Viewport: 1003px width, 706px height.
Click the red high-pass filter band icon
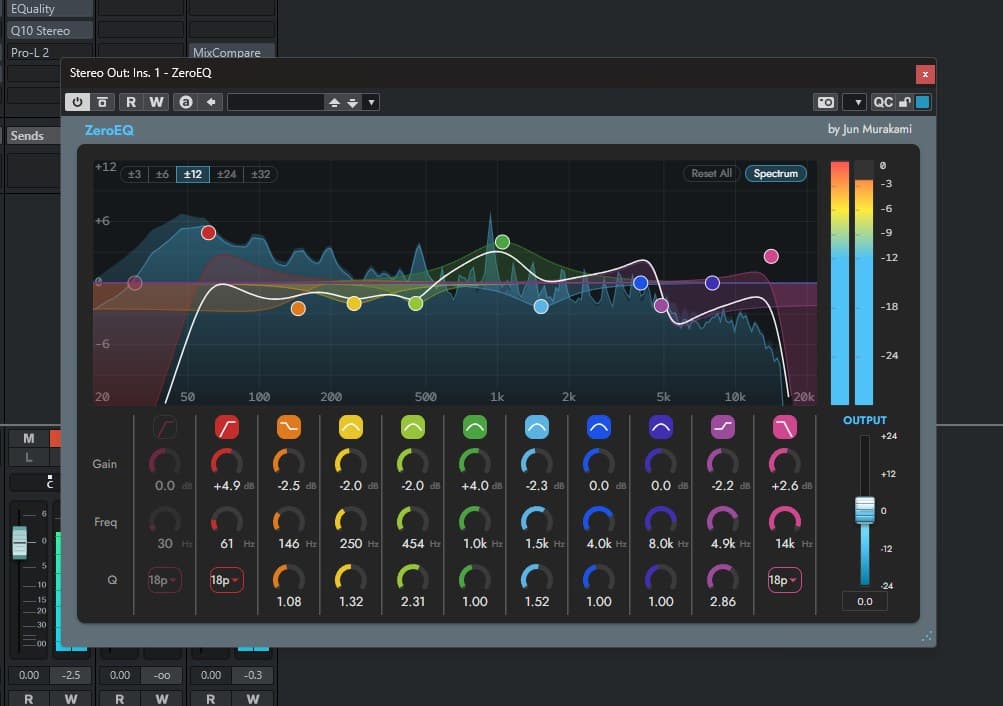tap(227, 427)
